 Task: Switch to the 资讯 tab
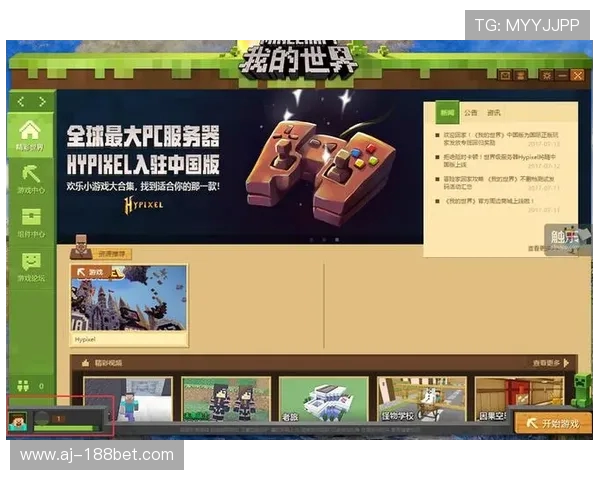(x=494, y=113)
